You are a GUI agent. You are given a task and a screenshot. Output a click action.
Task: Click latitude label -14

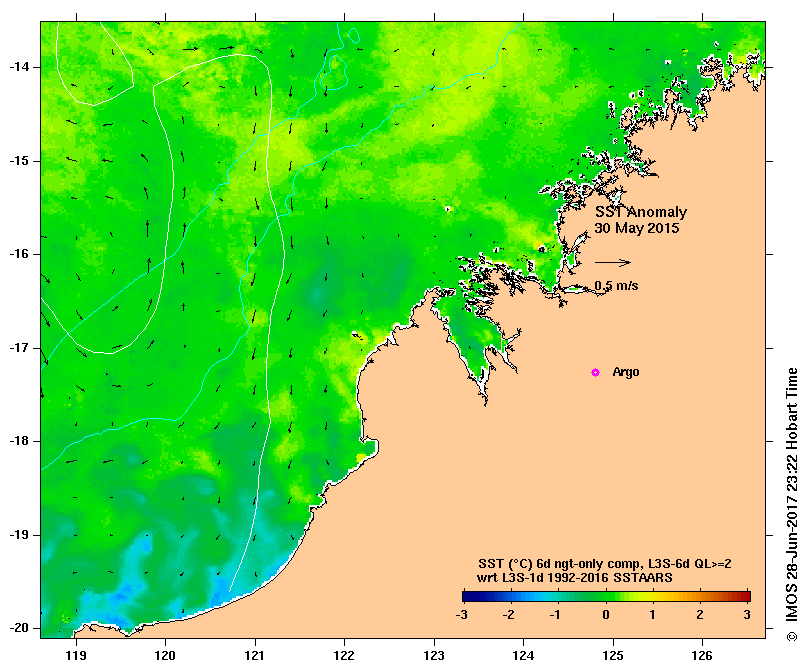tap(19, 67)
